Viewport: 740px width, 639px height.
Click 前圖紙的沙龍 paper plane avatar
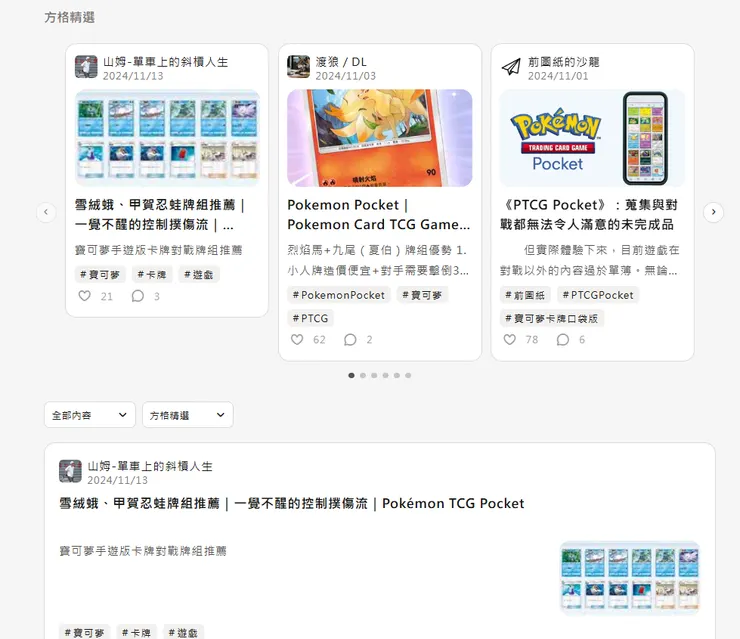coord(511,67)
